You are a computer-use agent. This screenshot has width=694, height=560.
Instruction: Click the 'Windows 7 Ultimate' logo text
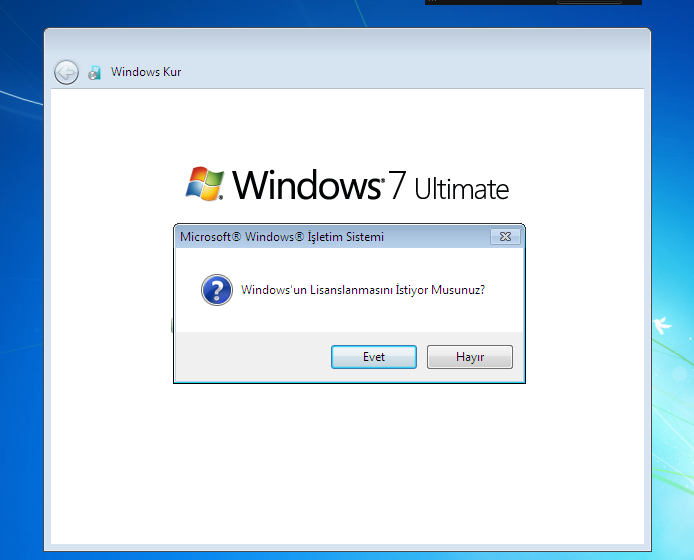(x=371, y=186)
